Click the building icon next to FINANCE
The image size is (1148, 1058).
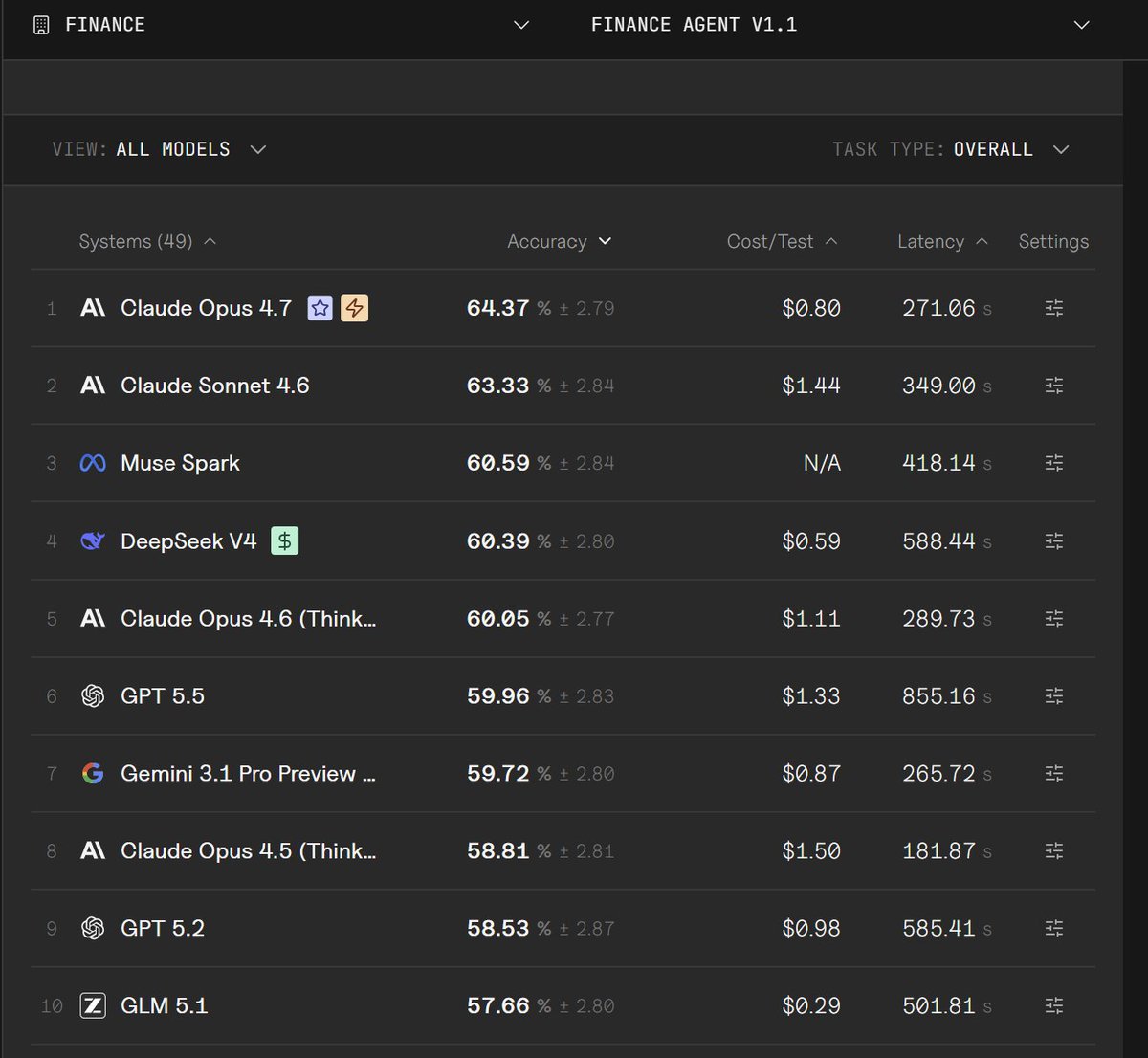click(x=41, y=25)
